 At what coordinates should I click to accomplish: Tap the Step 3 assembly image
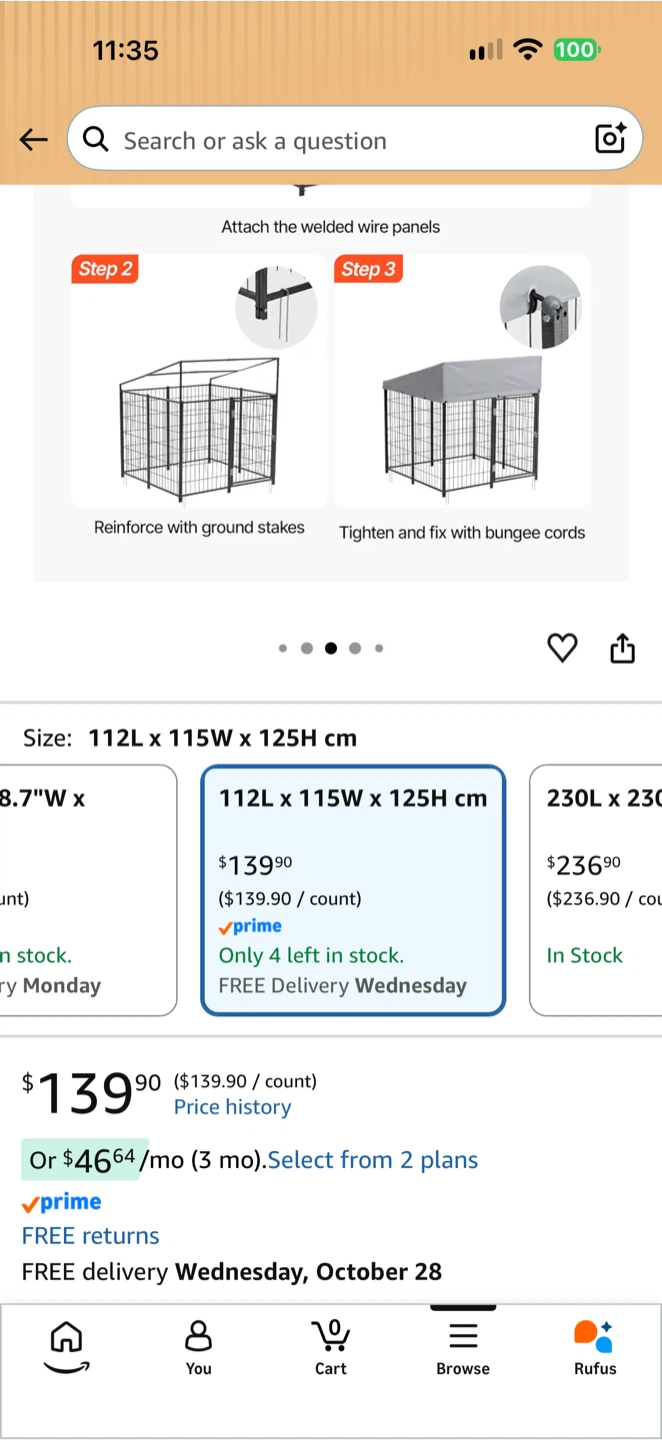pos(462,381)
